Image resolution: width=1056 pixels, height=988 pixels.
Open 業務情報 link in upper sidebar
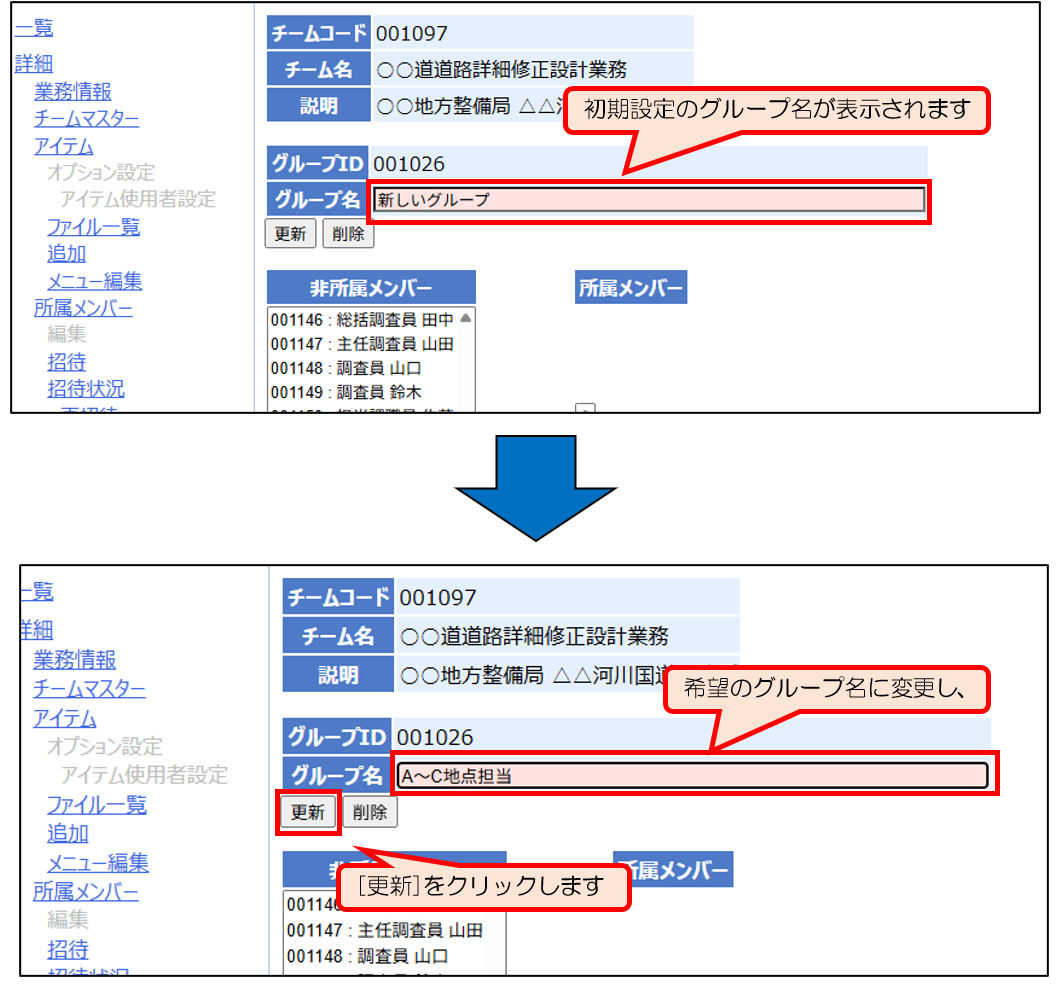pos(73,92)
